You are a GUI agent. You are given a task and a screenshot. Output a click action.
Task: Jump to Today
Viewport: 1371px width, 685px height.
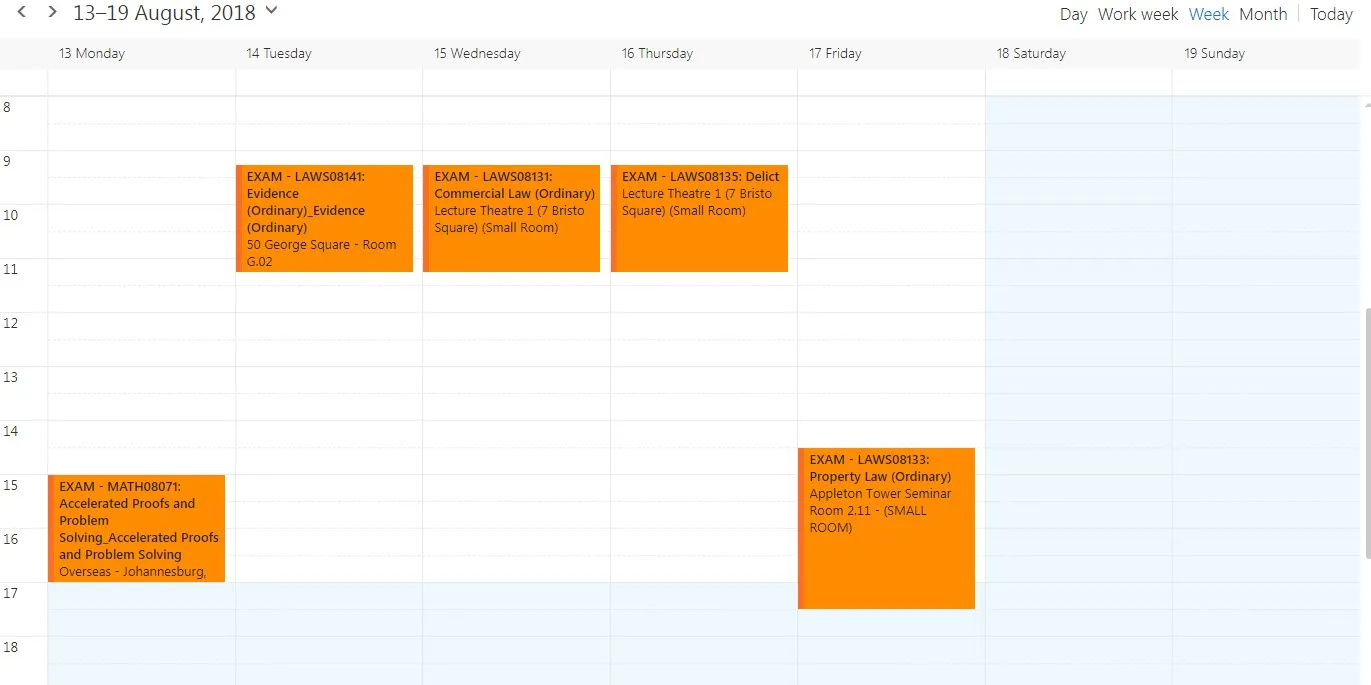1330,14
